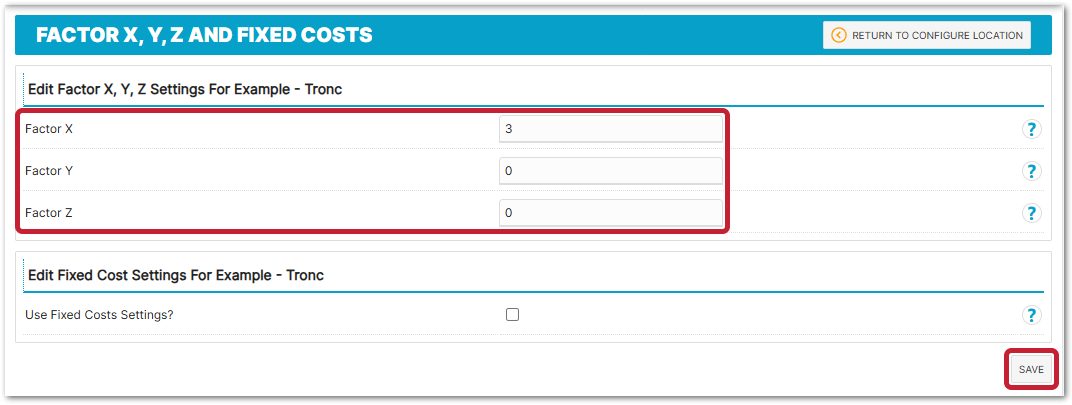Open the Factor Y help tooltip icon
The width and height of the screenshot is (1072, 405).
(x=1031, y=171)
